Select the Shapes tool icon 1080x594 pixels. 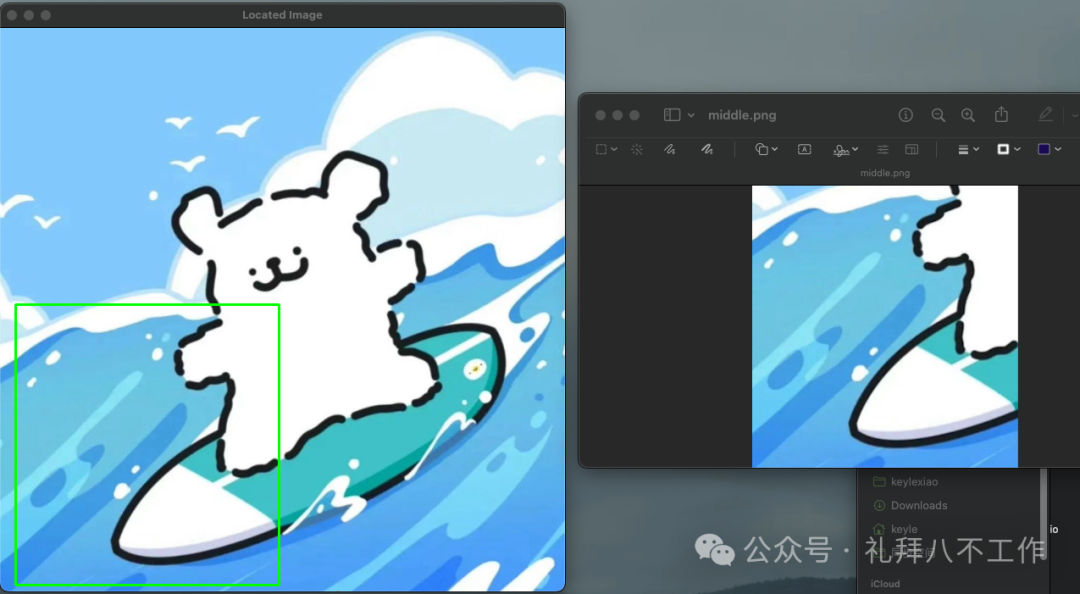(x=761, y=149)
